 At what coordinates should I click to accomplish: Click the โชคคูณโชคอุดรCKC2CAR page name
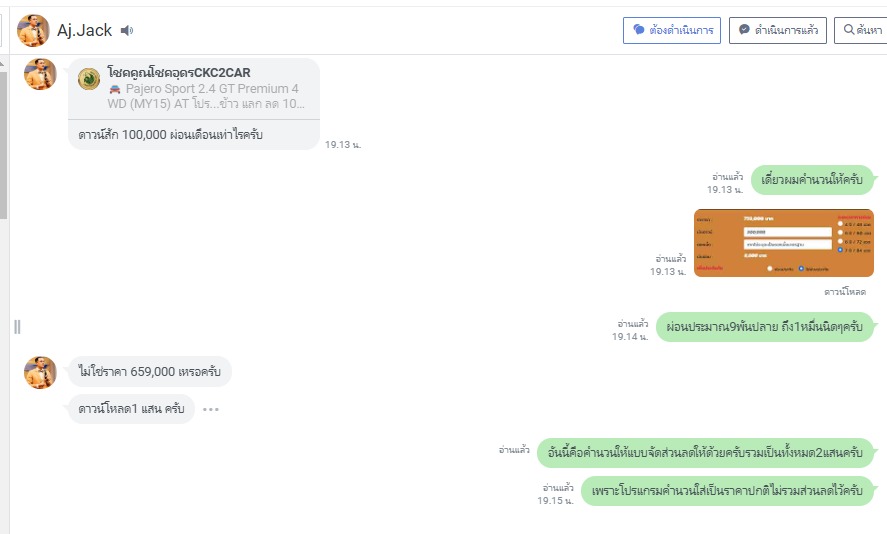(179, 73)
